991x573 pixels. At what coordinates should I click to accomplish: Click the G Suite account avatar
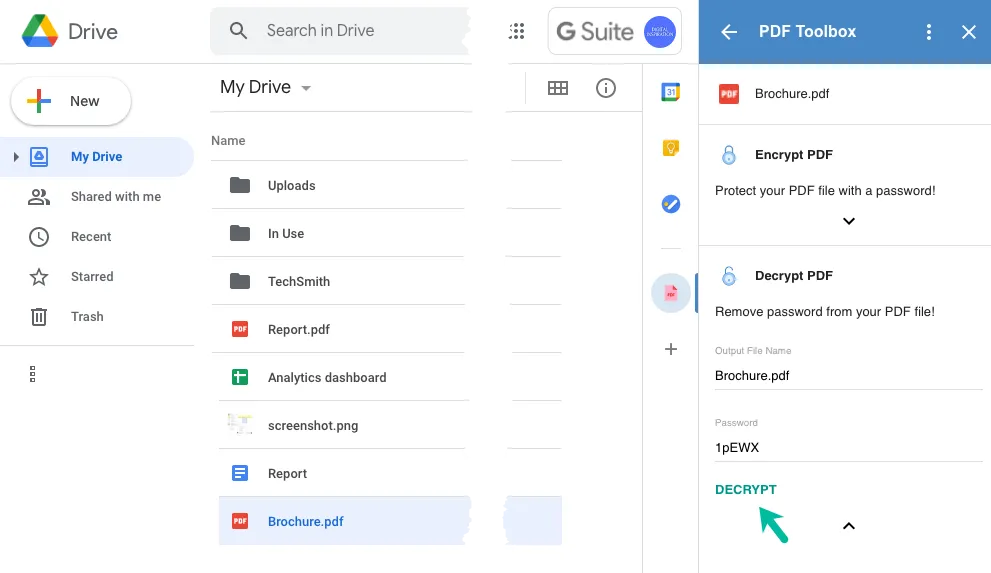[659, 32]
